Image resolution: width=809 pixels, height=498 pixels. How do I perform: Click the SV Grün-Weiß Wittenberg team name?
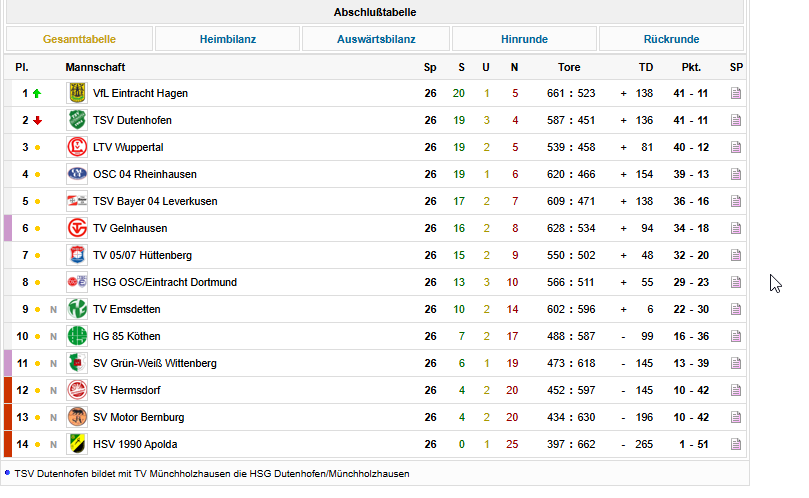pos(155,363)
